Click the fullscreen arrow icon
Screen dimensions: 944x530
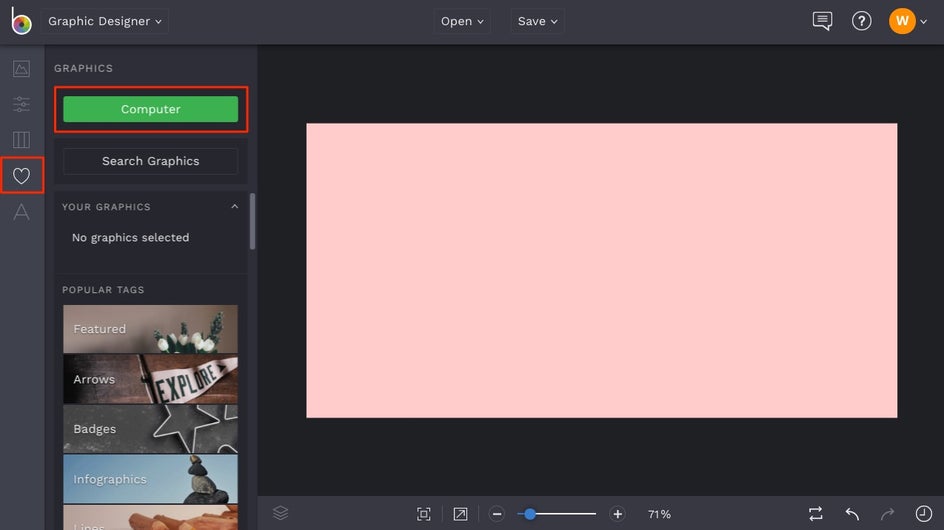461,514
